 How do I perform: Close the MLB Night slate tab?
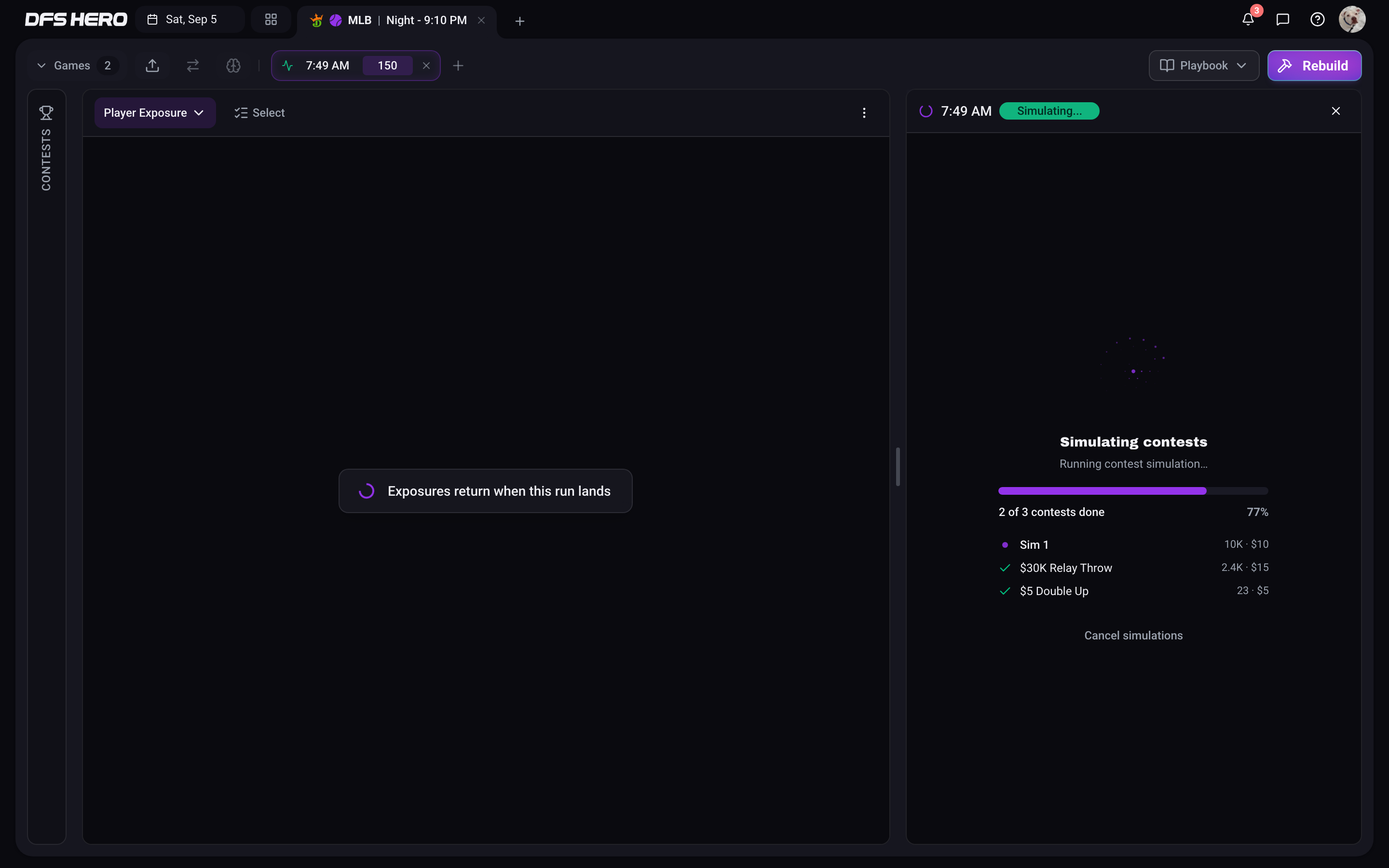click(481, 20)
